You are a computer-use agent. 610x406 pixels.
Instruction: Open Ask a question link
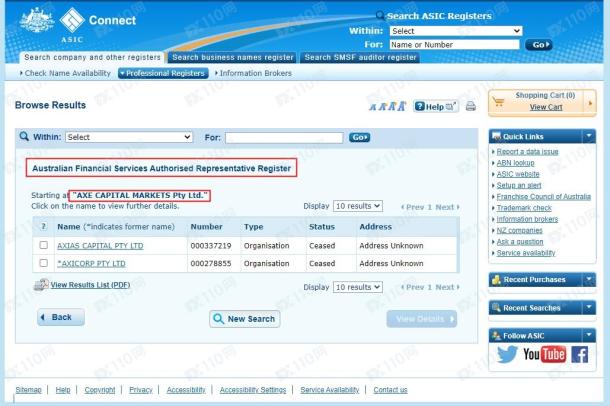pos(520,242)
